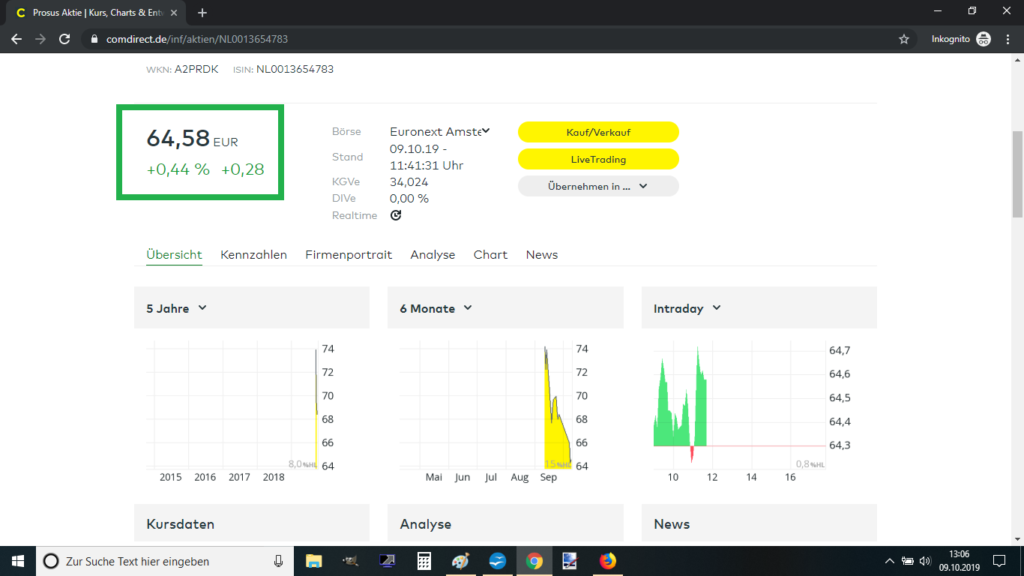The width and height of the screenshot is (1024, 576).
Task: Click the Analyse section heading below charts
Action: [x=425, y=524]
